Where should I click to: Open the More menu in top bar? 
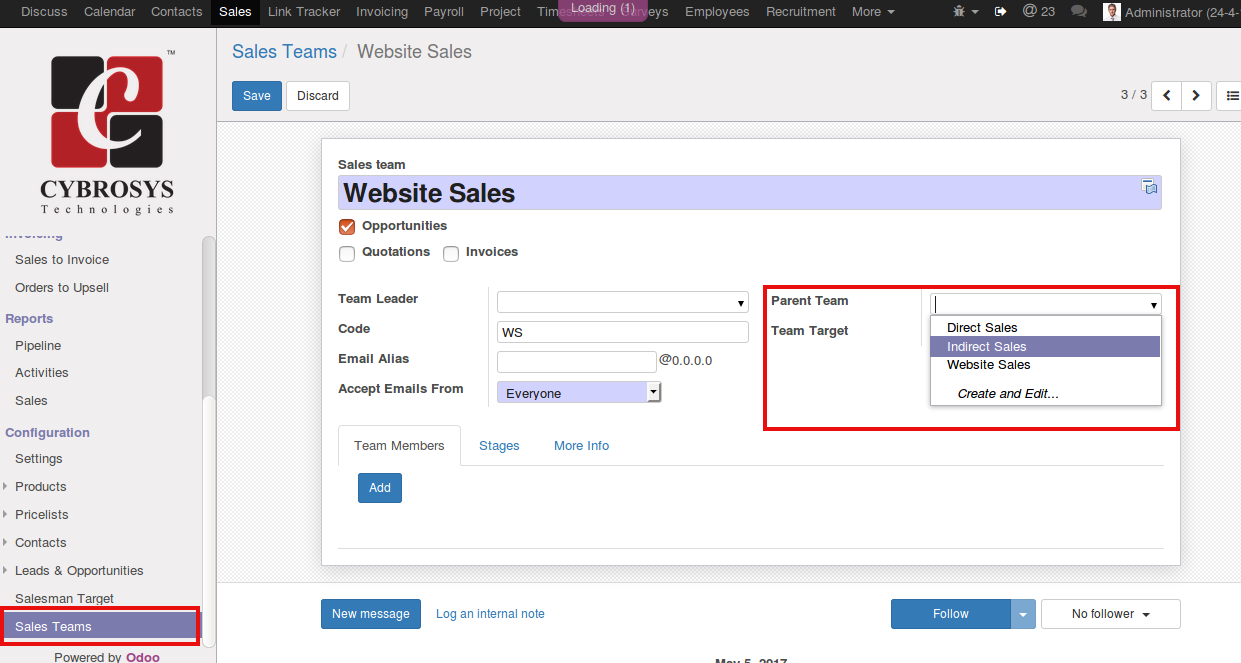coord(873,12)
